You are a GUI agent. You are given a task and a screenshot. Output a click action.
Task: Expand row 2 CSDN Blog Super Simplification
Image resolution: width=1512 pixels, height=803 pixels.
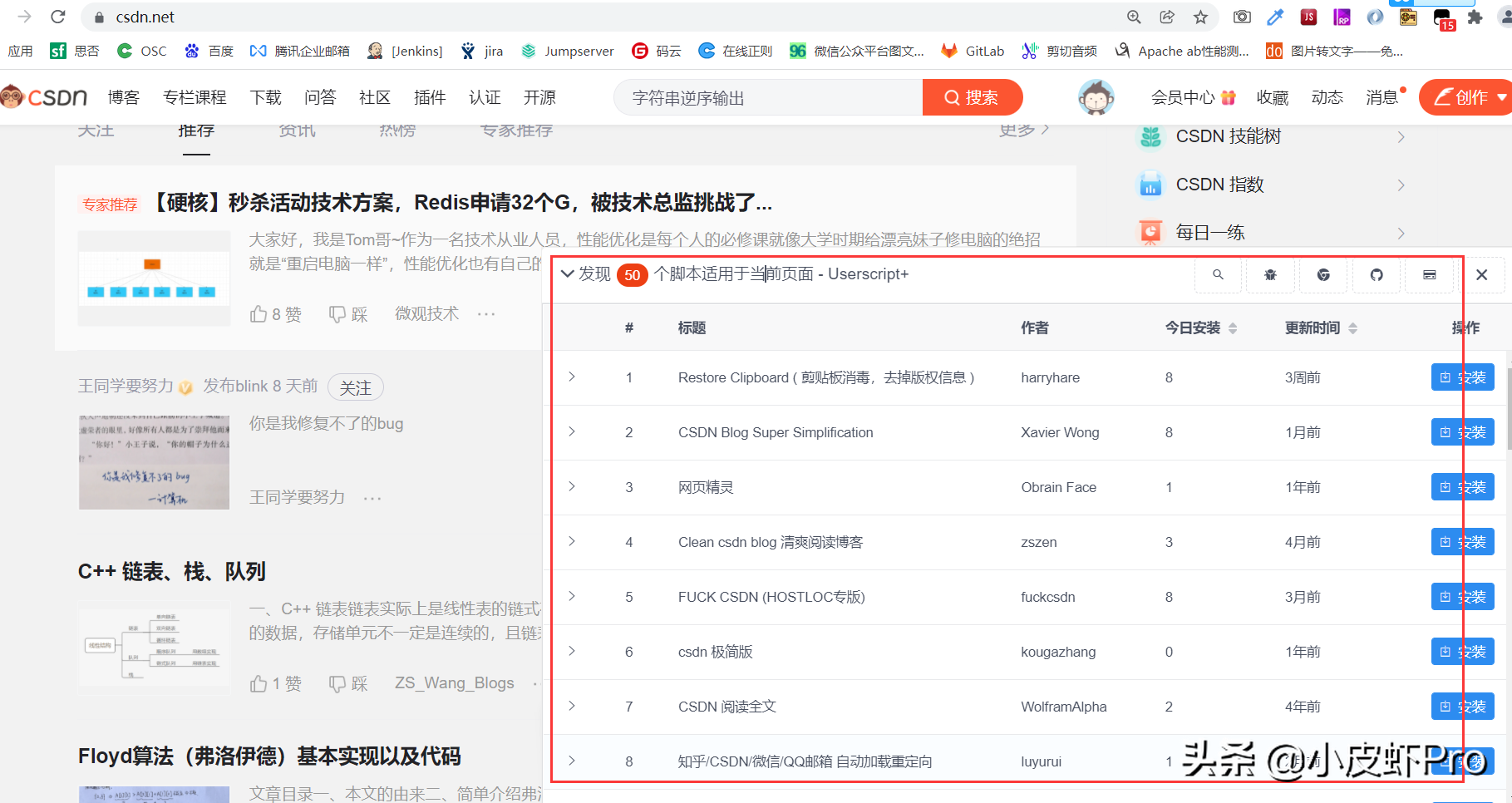click(x=572, y=431)
